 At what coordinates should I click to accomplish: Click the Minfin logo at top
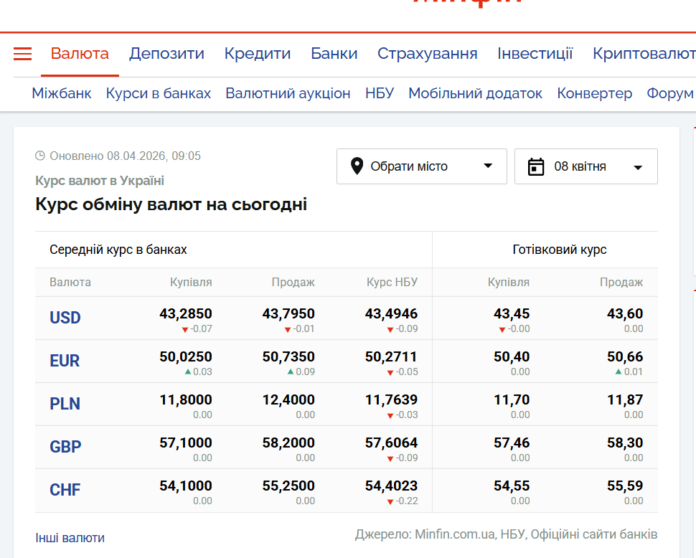467,4
